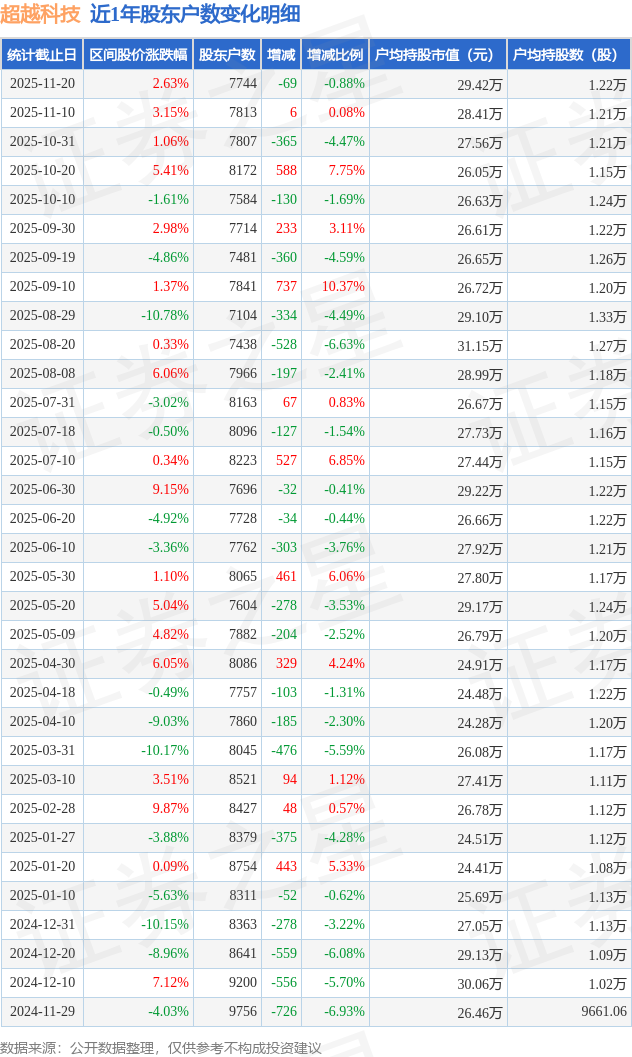Click the 户均持股市值（元） column header
The width and height of the screenshot is (632, 1057).
[x=437, y=55]
